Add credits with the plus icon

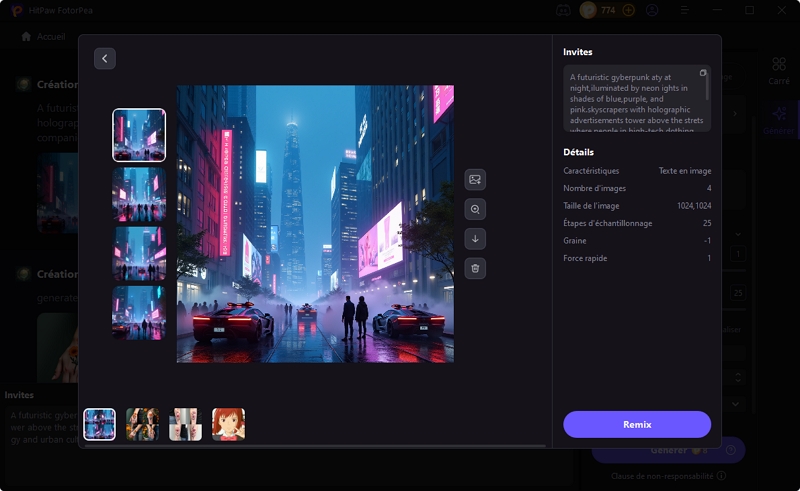click(628, 10)
